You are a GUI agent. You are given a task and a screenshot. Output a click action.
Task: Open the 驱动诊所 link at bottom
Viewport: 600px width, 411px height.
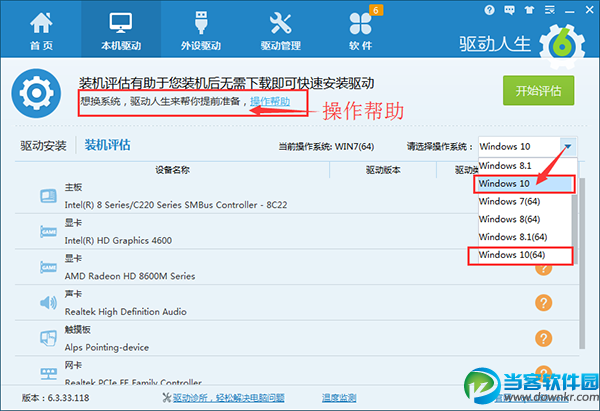click(228, 398)
